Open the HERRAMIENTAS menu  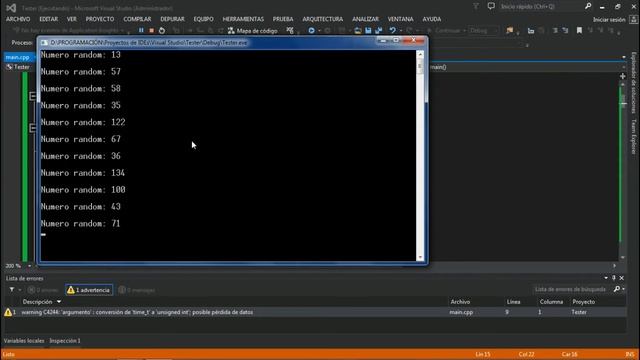coord(243,19)
